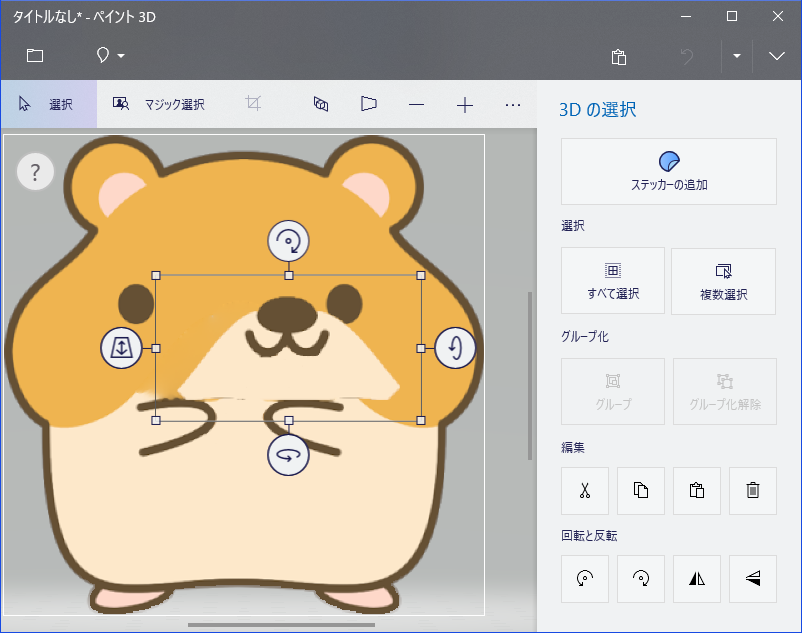
Task: Click the paste icon under 編集
Action: tap(697, 491)
